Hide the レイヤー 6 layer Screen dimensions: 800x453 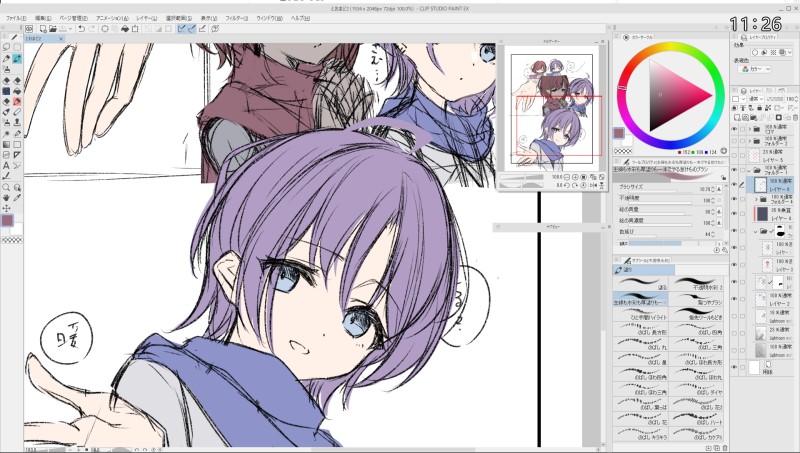[734, 185]
